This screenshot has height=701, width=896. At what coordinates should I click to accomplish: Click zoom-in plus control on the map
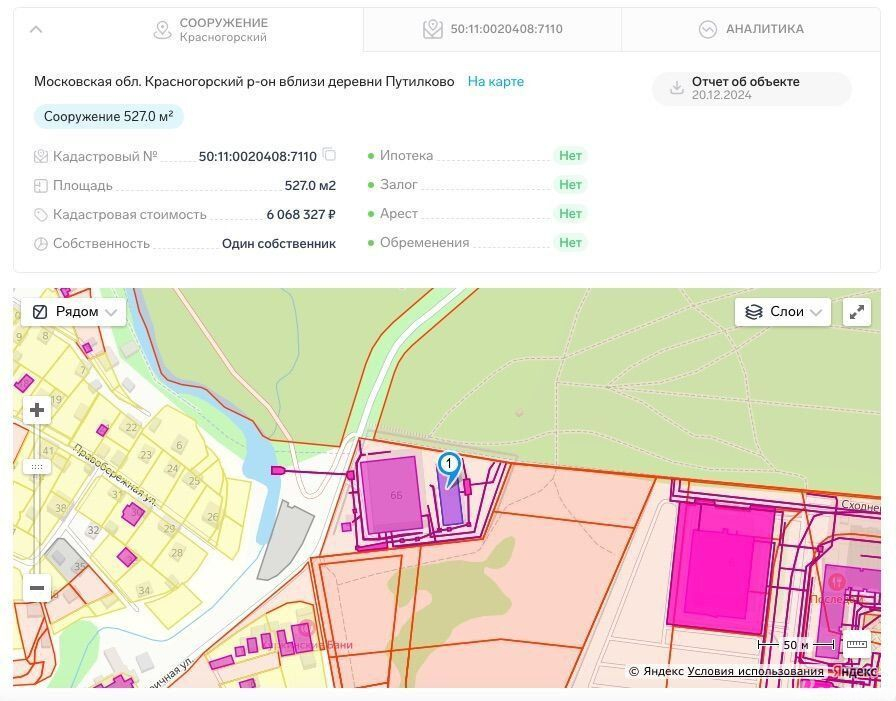36,409
